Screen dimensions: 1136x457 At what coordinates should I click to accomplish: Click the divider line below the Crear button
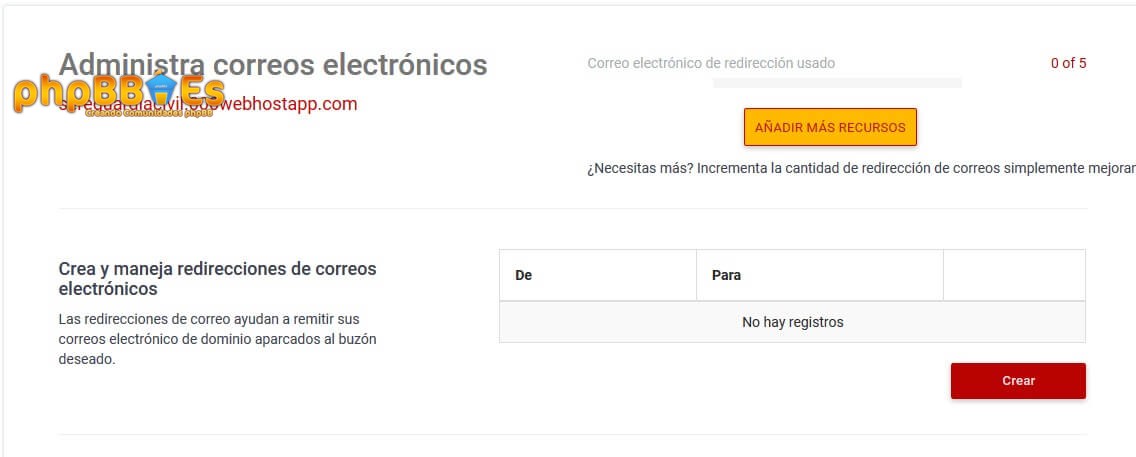(572, 435)
